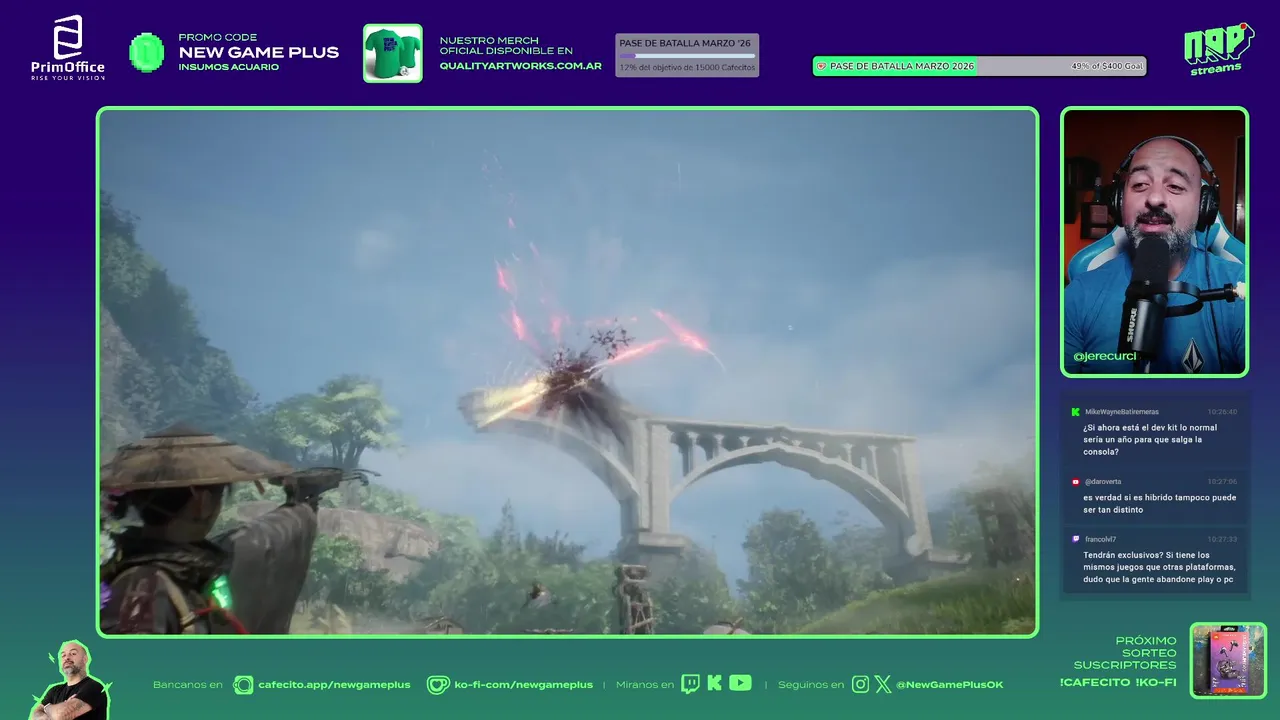1280x720 pixels.
Task: Open the @NewGamePlusOK handle
Action: click(x=949, y=684)
